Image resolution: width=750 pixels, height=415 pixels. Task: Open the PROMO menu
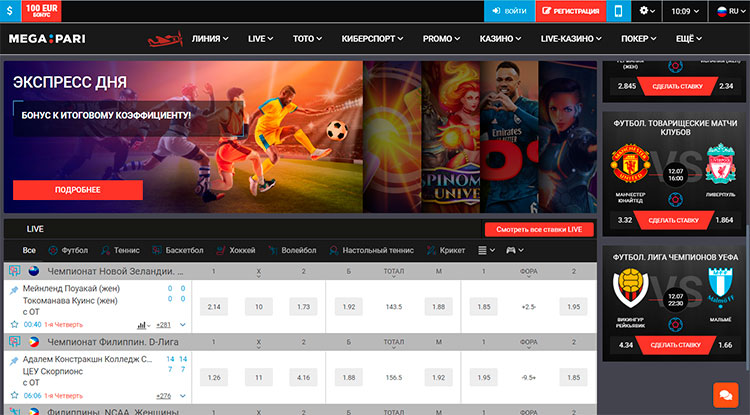coord(441,39)
